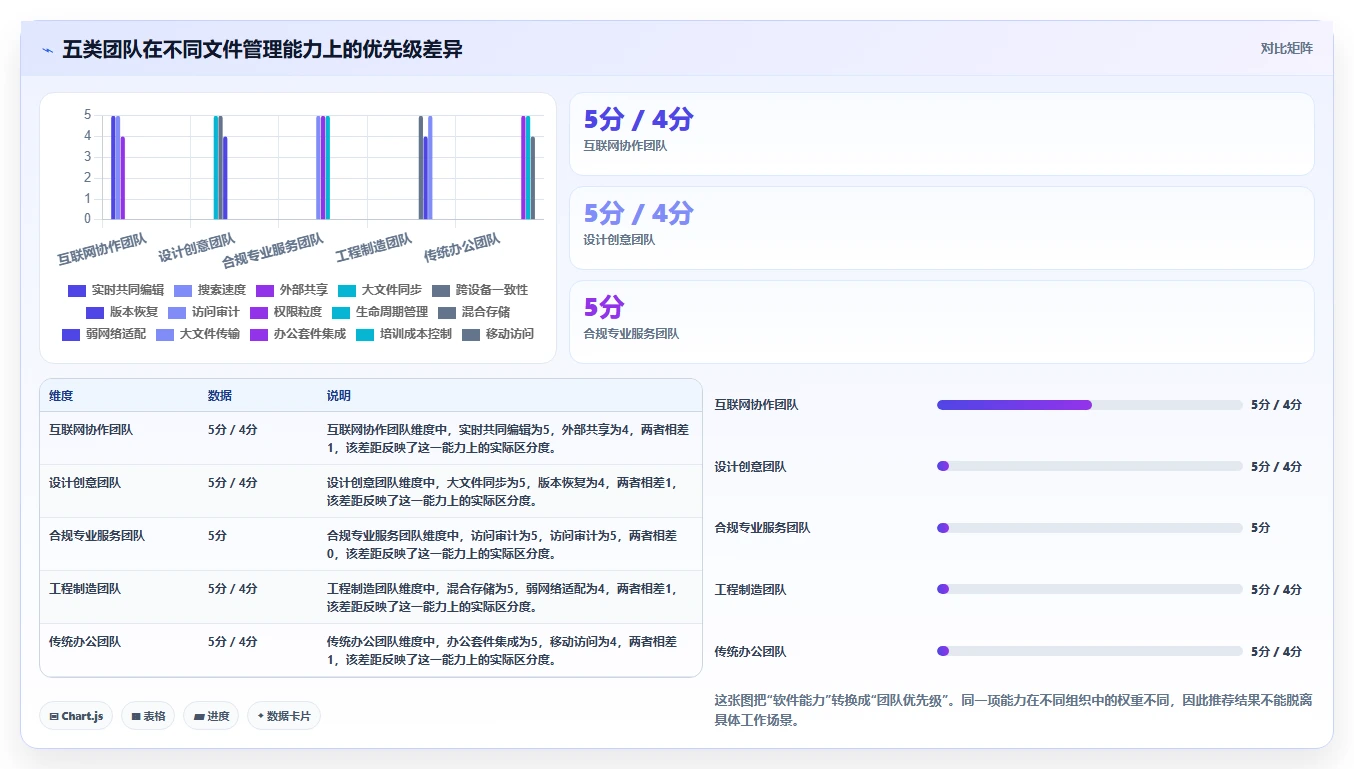Toggle 生命周期管理 legend series
The height and width of the screenshot is (769, 1354).
point(380,312)
